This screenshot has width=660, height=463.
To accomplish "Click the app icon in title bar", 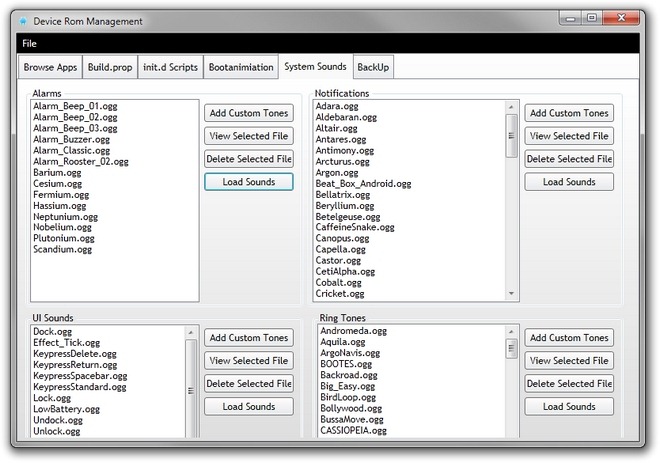I will click(24, 21).
